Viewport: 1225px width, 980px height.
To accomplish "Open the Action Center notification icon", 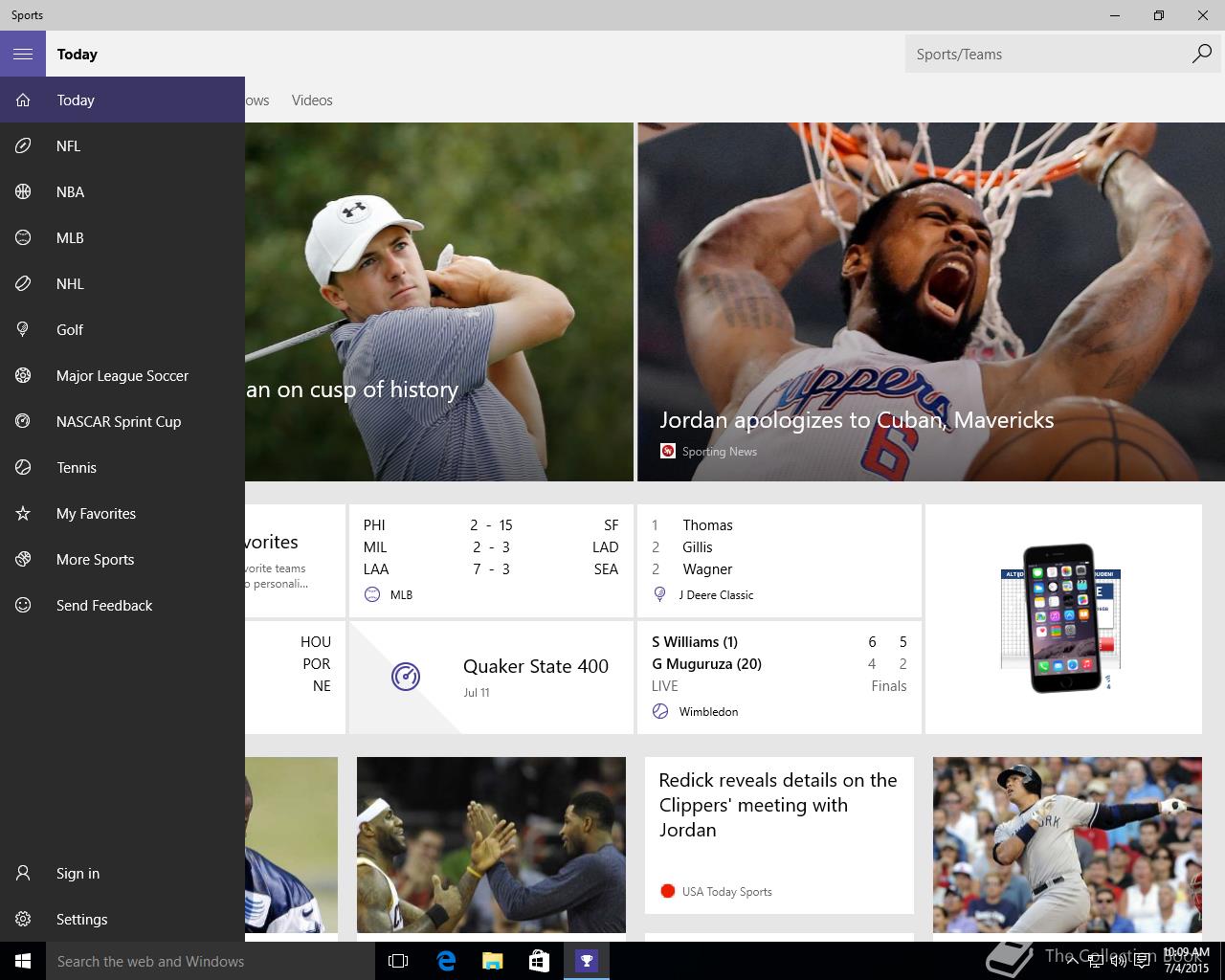I will 1142,961.
